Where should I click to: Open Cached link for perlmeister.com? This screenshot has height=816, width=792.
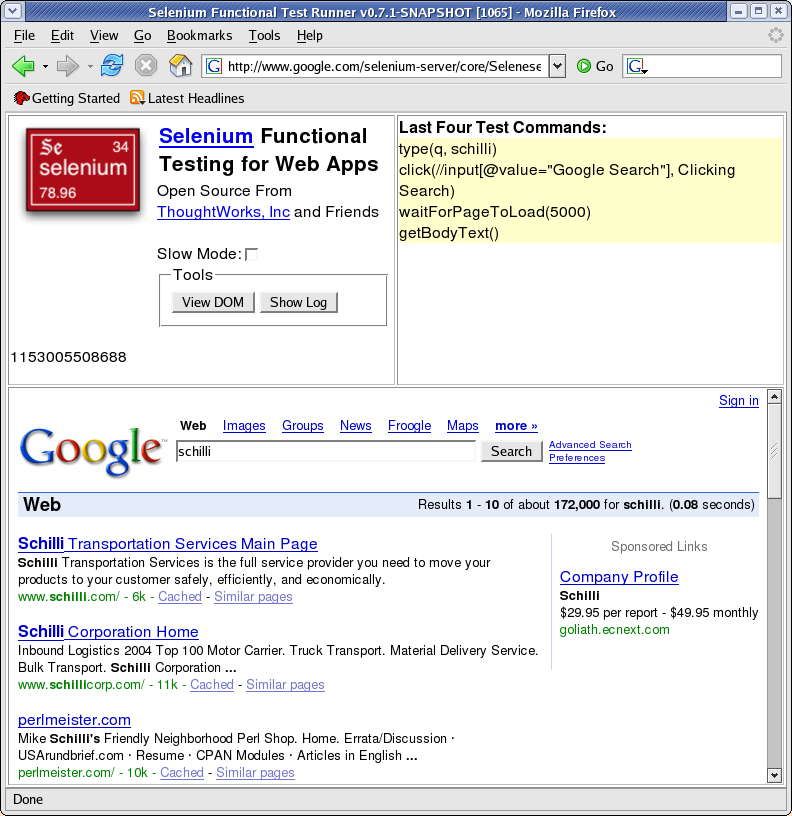(x=182, y=772)
